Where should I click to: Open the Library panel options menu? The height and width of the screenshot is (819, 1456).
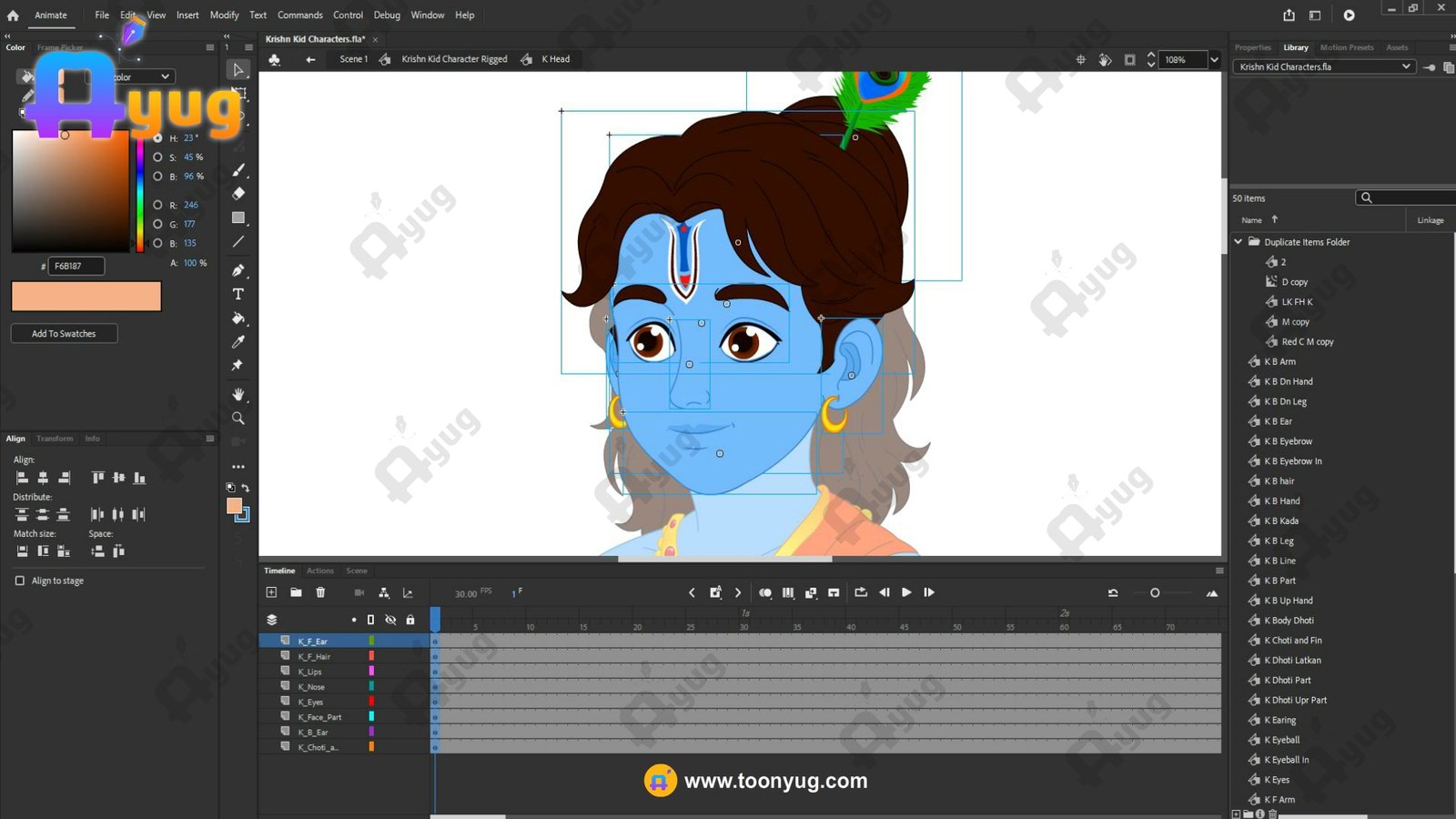[x=1451, y=47]
